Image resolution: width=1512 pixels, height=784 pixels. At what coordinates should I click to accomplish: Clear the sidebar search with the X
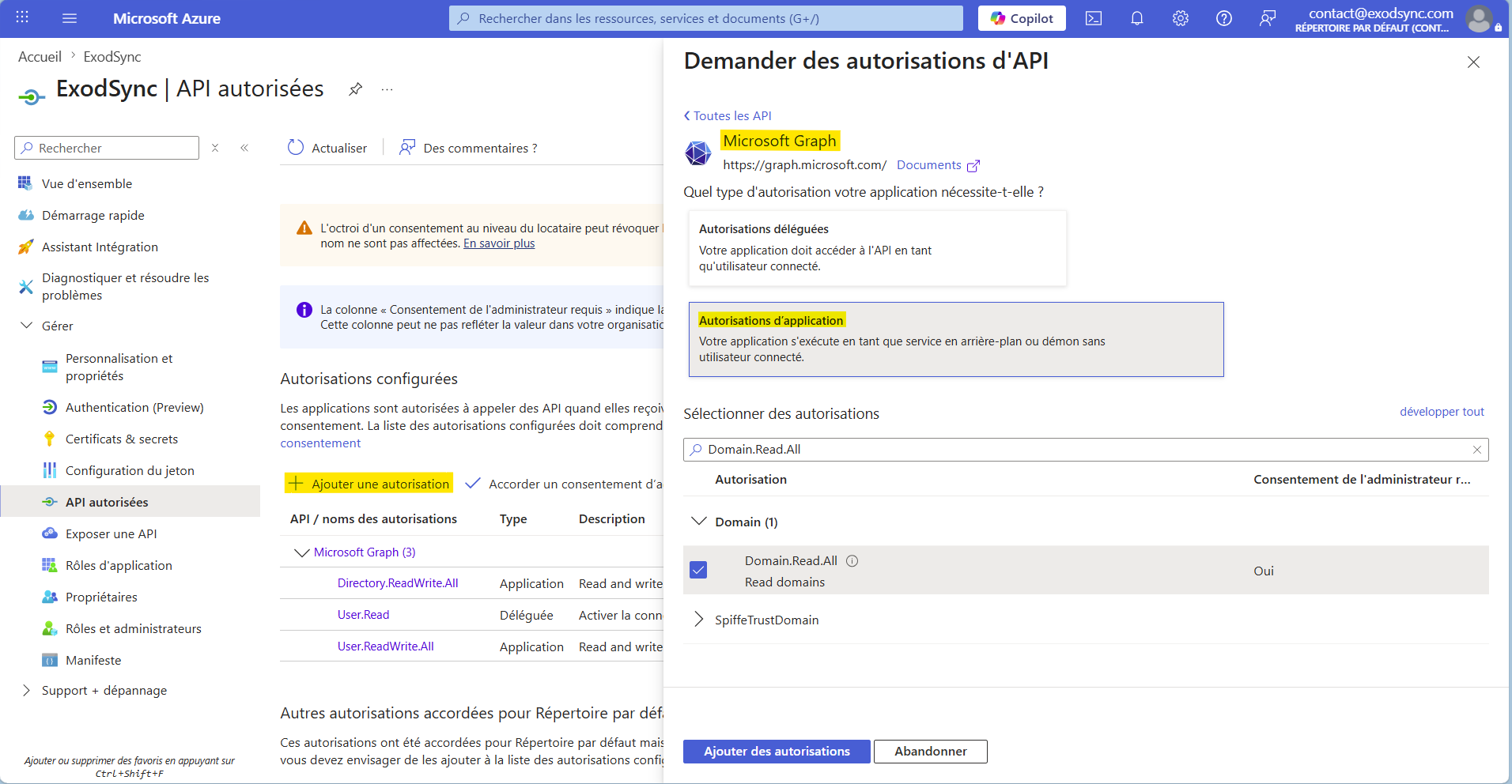(x=215, y=148)
